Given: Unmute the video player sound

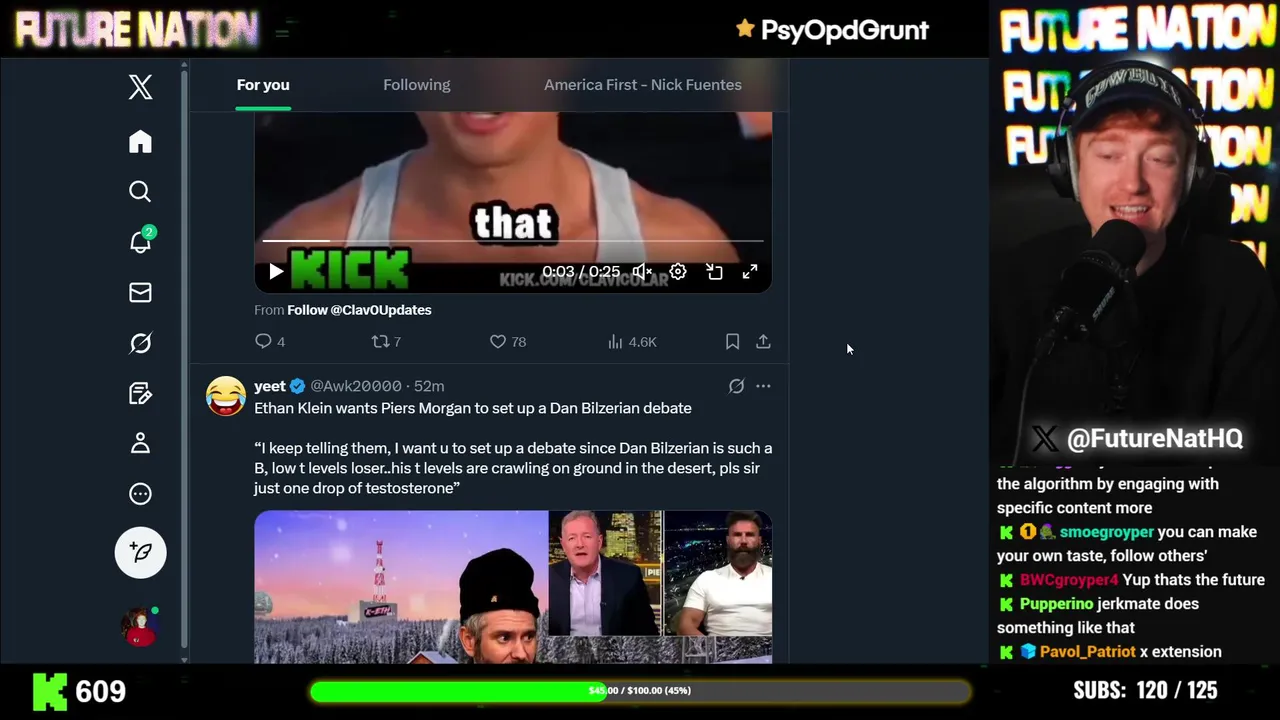Looking at the screenshot, I should (642, 272).
